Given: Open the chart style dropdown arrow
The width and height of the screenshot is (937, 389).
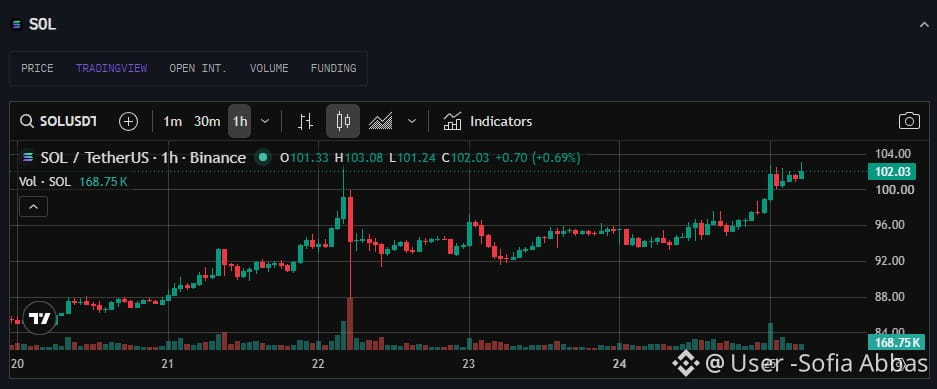Looking at the screenshot, I should (x=412, y=121).
